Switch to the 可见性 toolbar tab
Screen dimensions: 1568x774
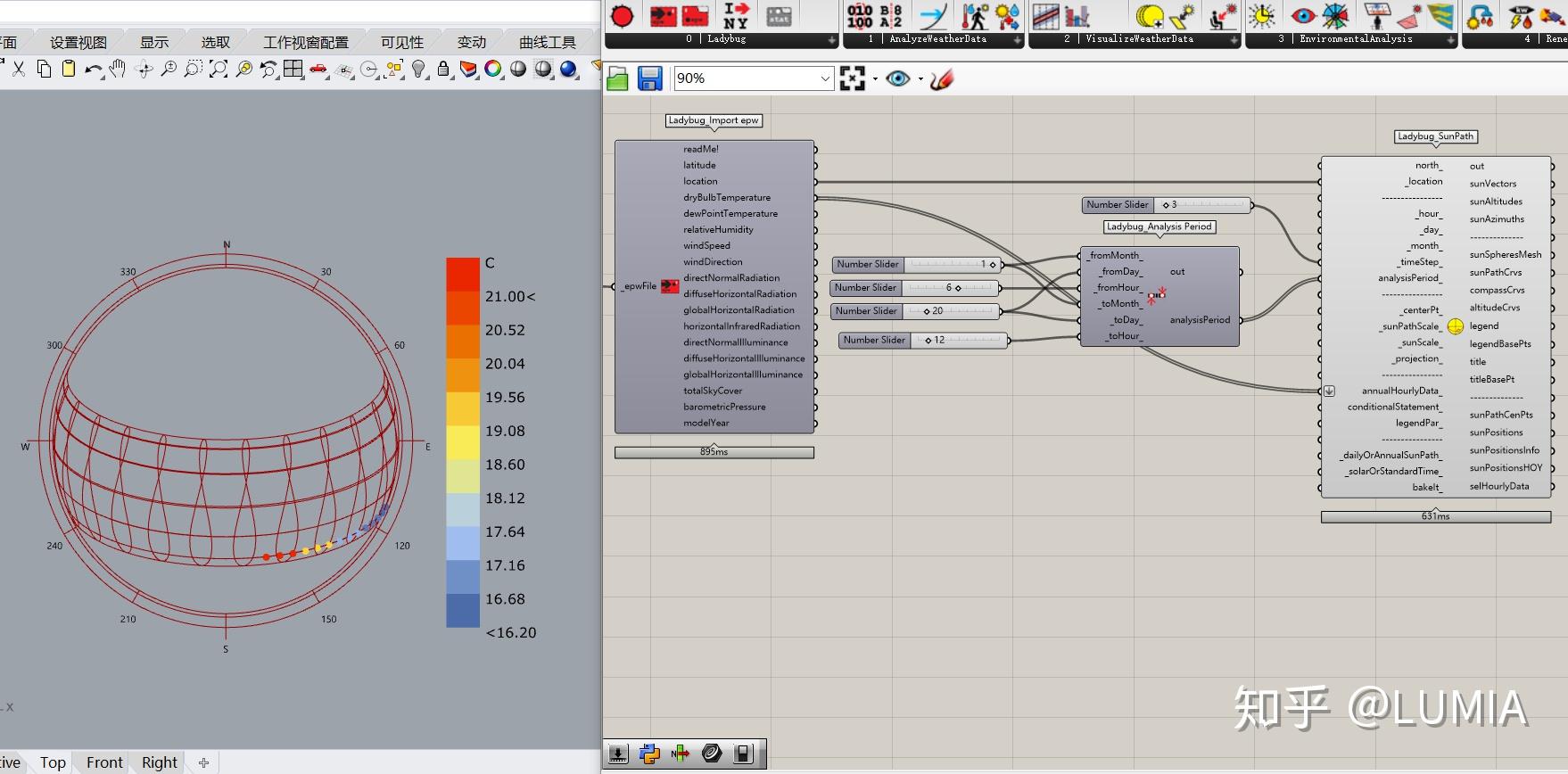tap(401, 42)
